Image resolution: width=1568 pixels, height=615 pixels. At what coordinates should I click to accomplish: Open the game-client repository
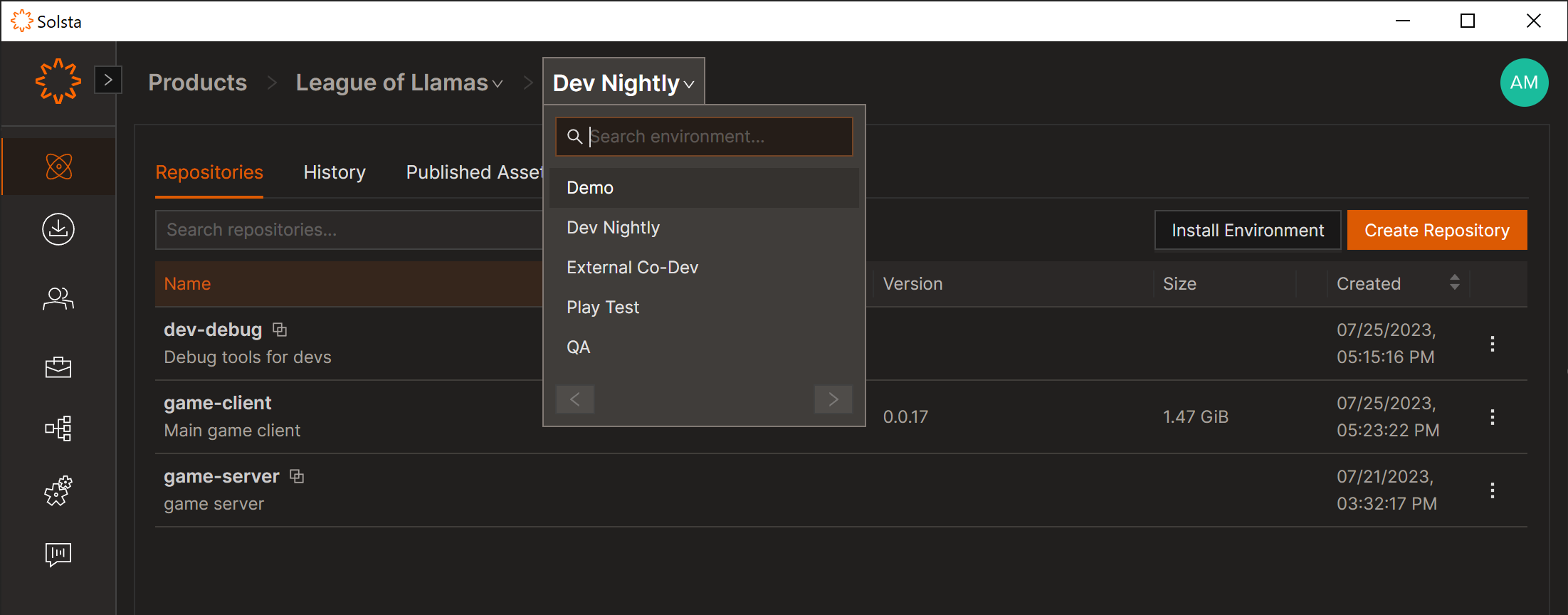pos(218,403)
